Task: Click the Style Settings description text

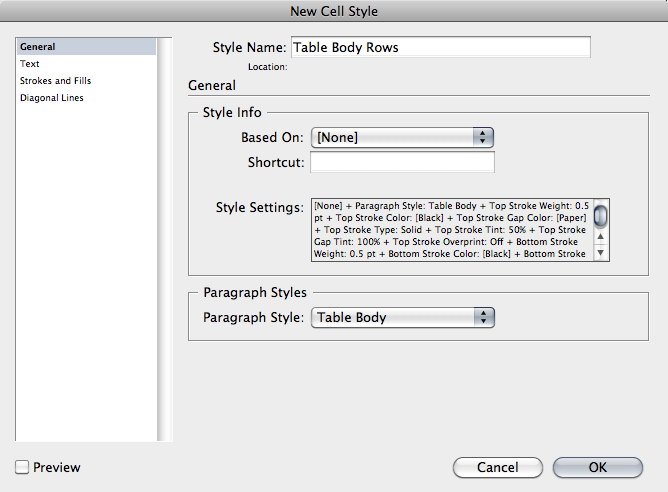Action: click(x=452, y=230)
